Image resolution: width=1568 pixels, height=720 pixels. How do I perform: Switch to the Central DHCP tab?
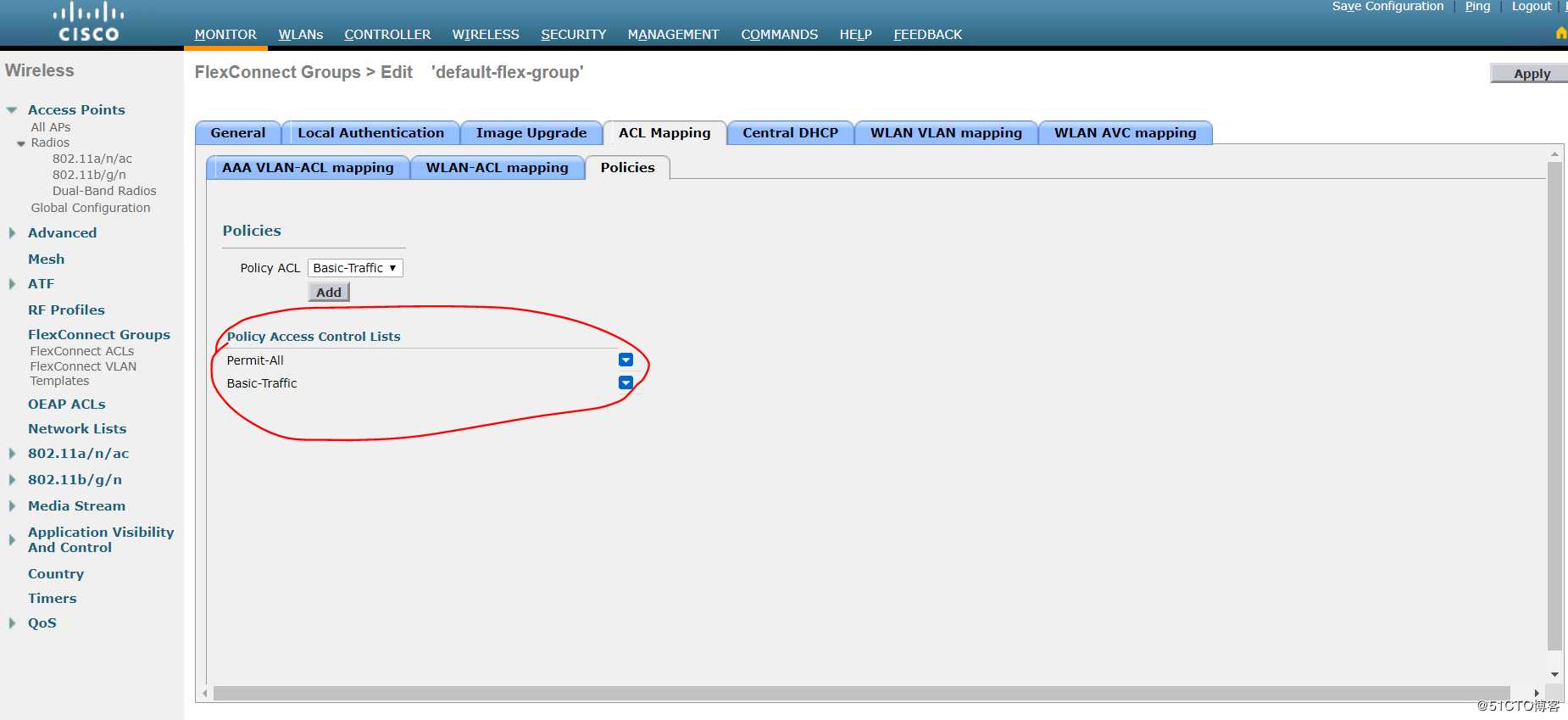click(x=790, y=133)
